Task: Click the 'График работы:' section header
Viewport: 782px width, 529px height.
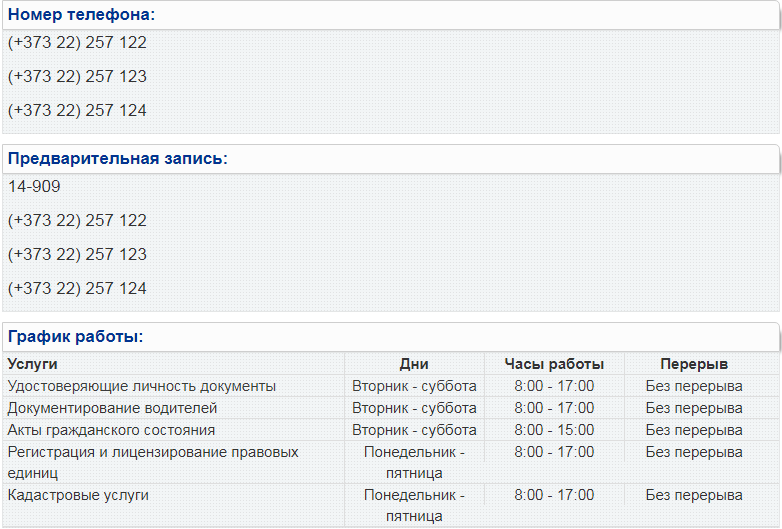Action: tap(75, 337)
